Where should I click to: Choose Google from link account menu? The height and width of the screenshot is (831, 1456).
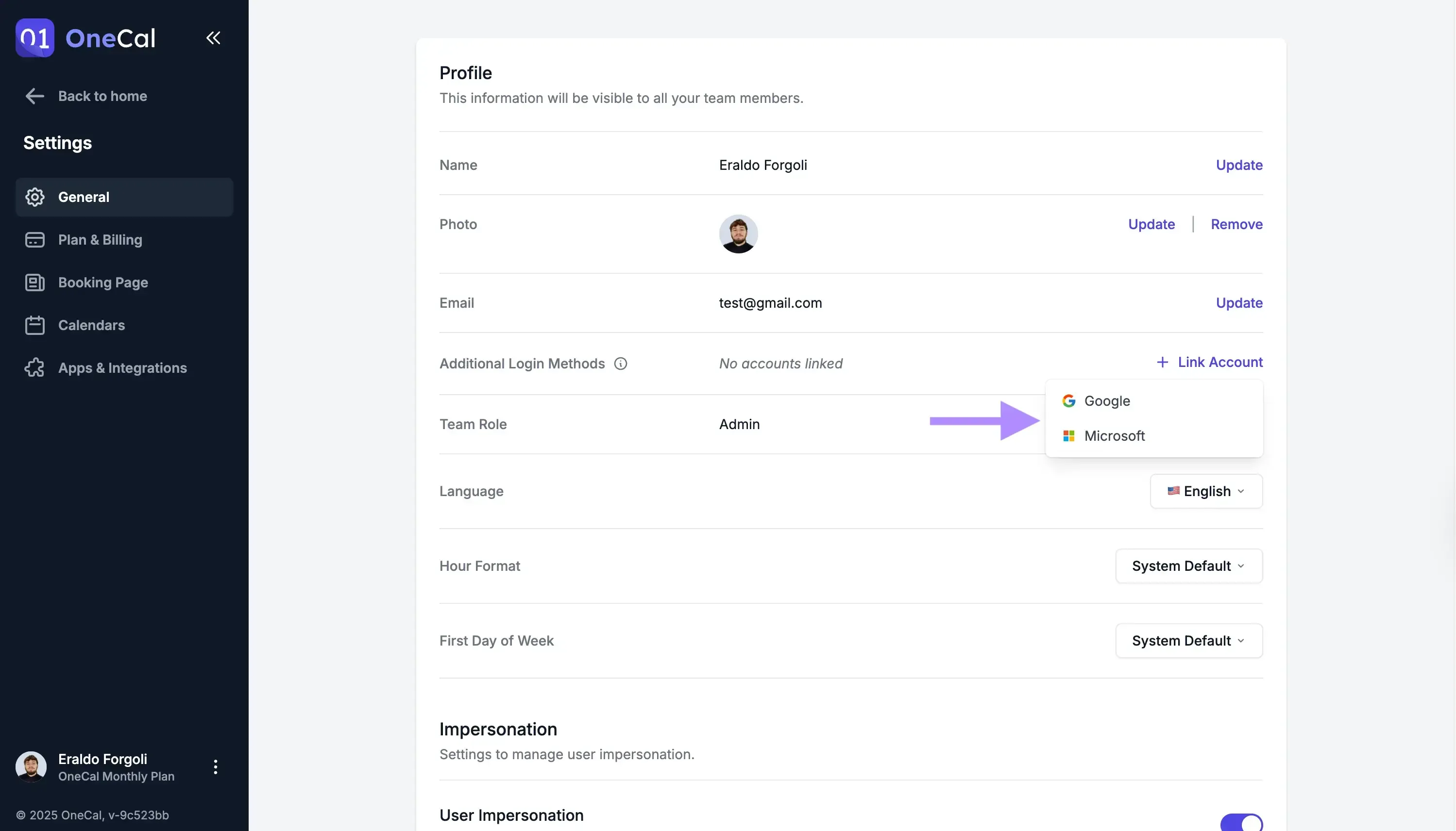pos(1106,400)
